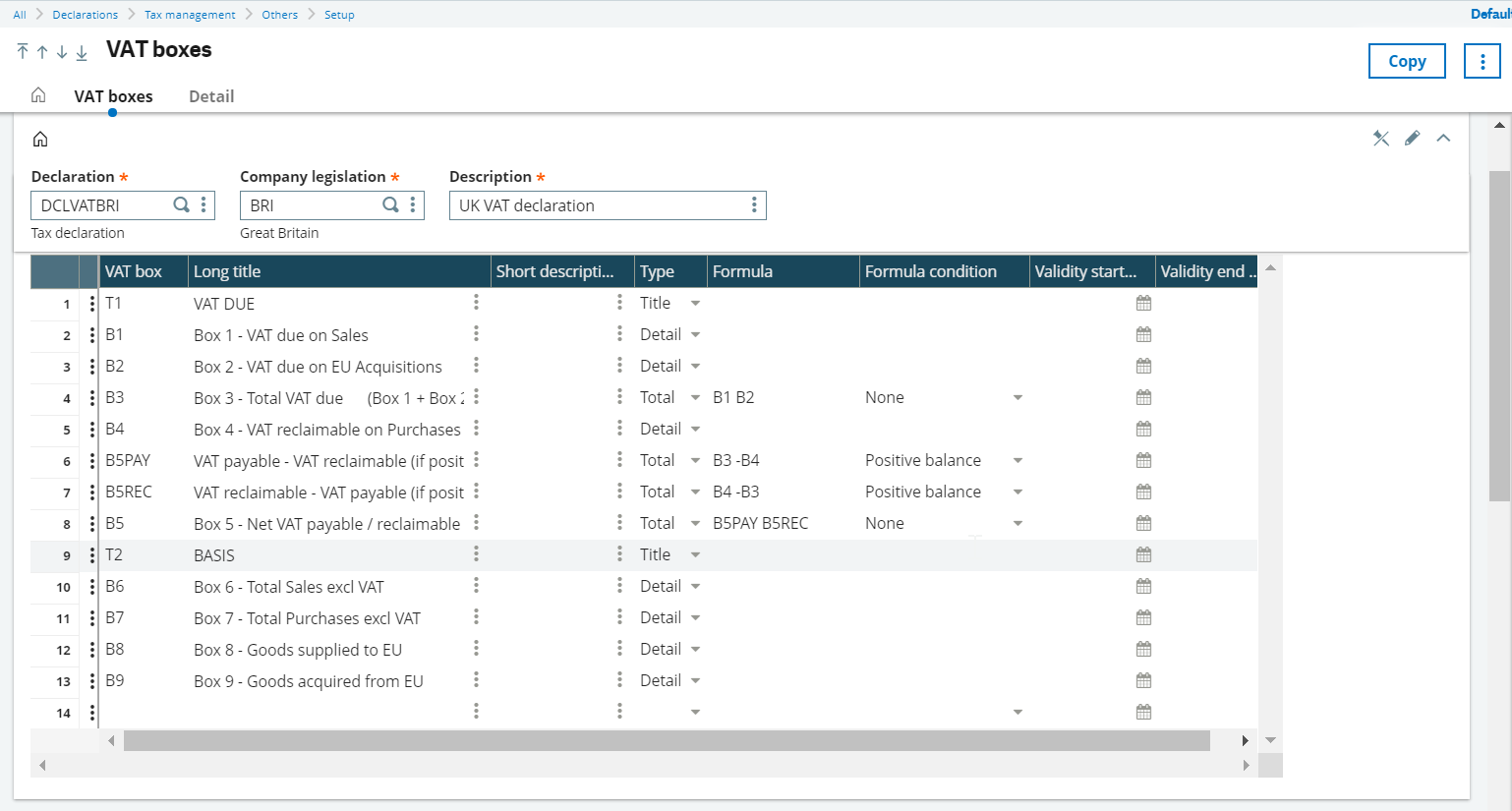Go to next record with the down arrow icon

click(61, 50)
